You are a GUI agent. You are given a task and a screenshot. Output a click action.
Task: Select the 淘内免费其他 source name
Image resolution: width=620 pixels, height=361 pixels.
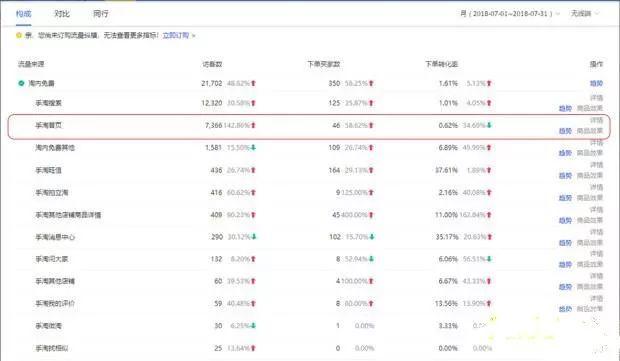(55, 148)
